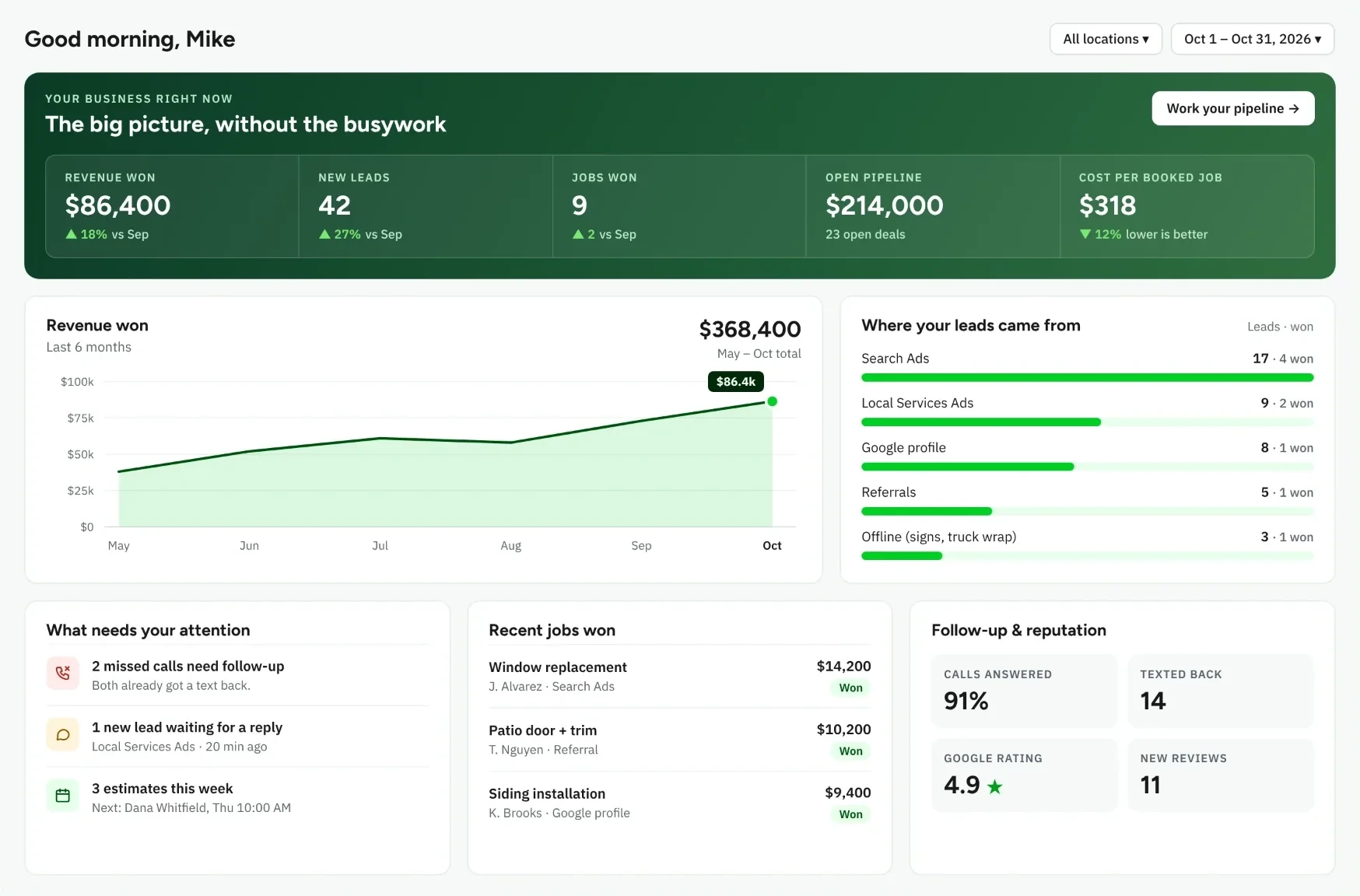Open the All locations dropdown
Image resolution: width=1360 pixels, height=896 pixels.
tap(1106, 39)
